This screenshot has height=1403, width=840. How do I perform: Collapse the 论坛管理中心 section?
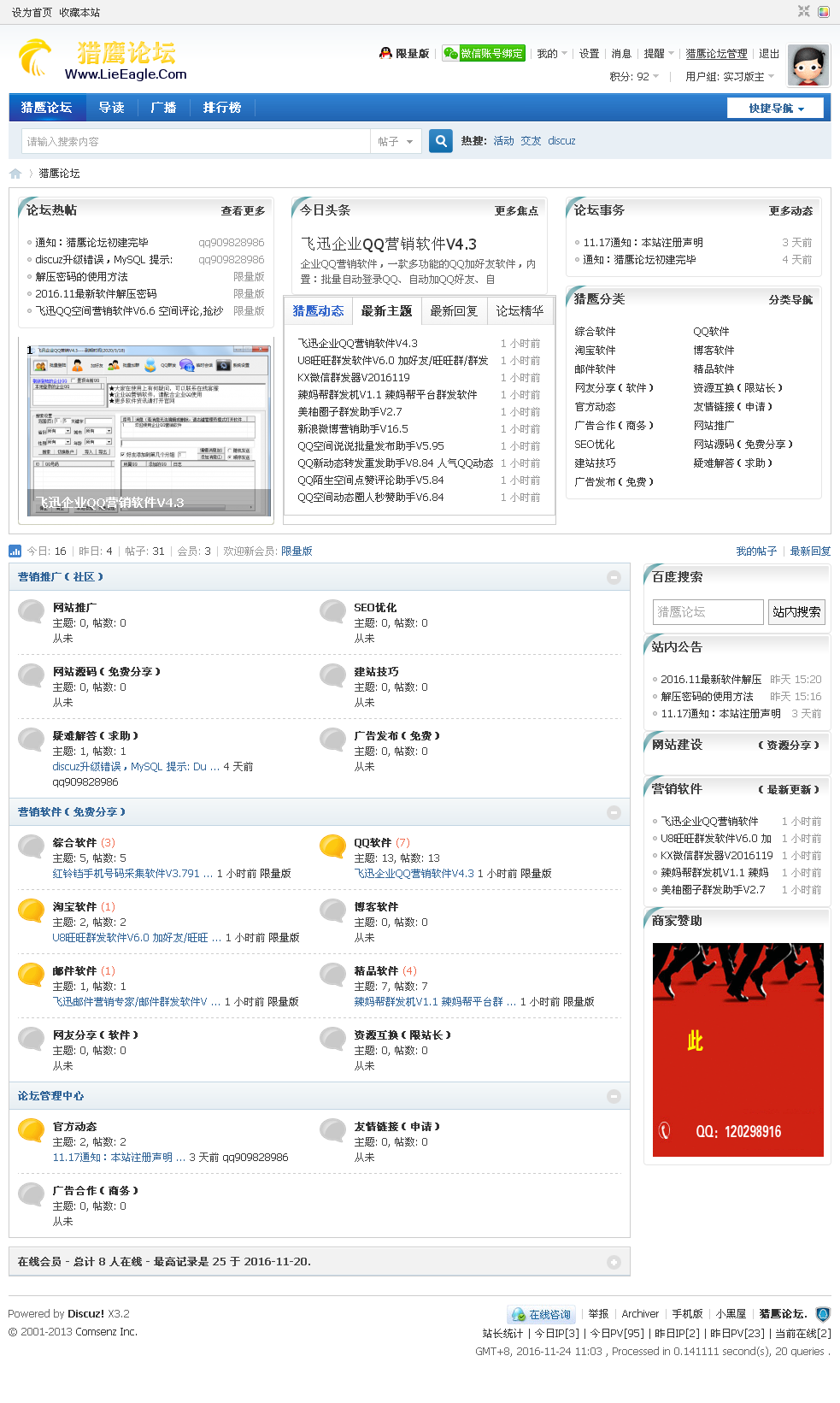[x=614, y=1096]
